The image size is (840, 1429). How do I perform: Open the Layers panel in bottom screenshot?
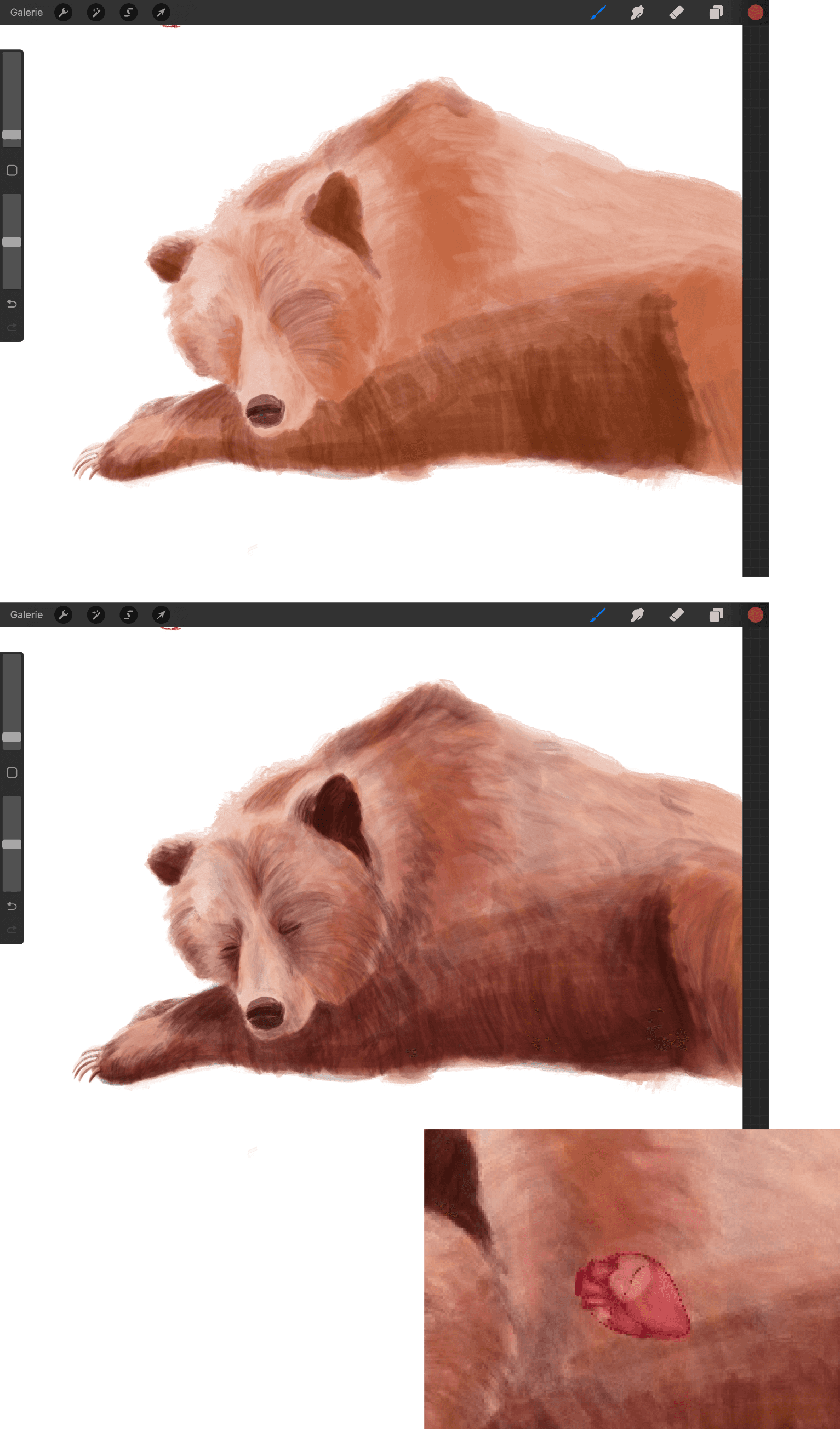pos(716,614)
